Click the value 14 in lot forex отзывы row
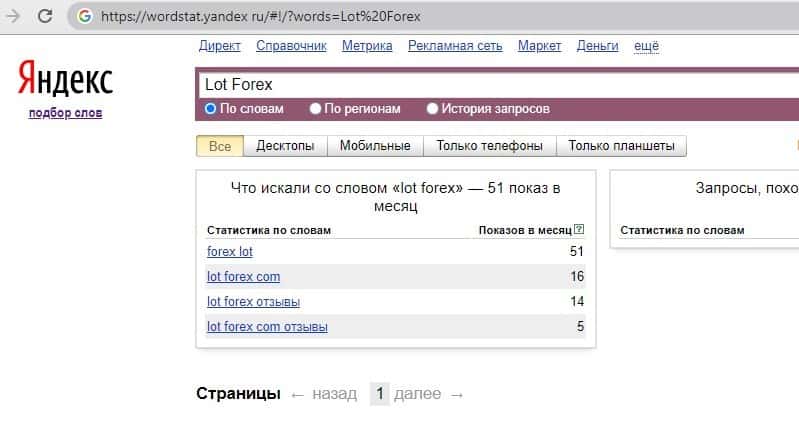The image size is (799, 445). point(577,302)
